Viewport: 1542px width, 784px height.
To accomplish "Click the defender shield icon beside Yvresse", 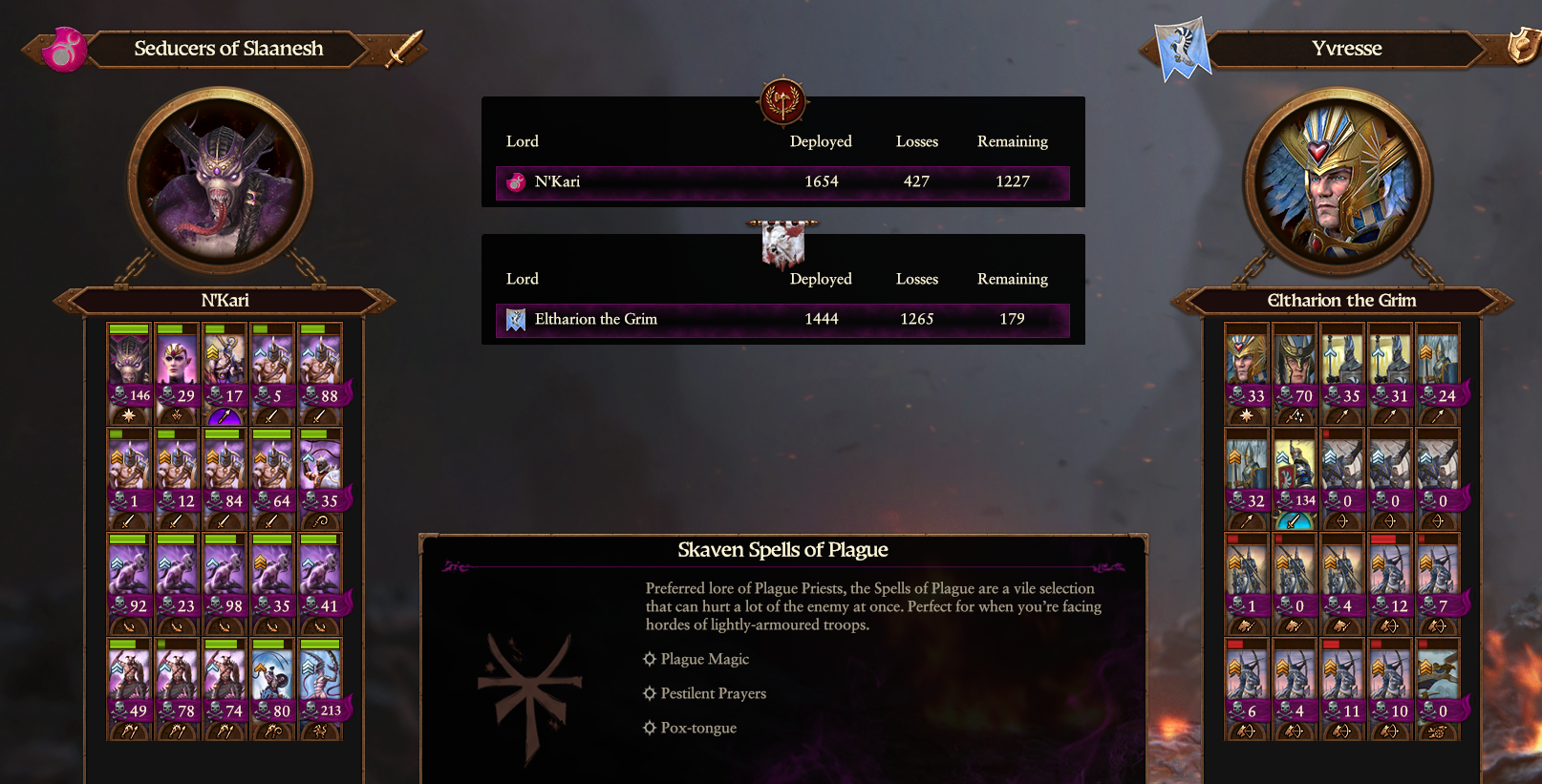I will click(1522, 46).
